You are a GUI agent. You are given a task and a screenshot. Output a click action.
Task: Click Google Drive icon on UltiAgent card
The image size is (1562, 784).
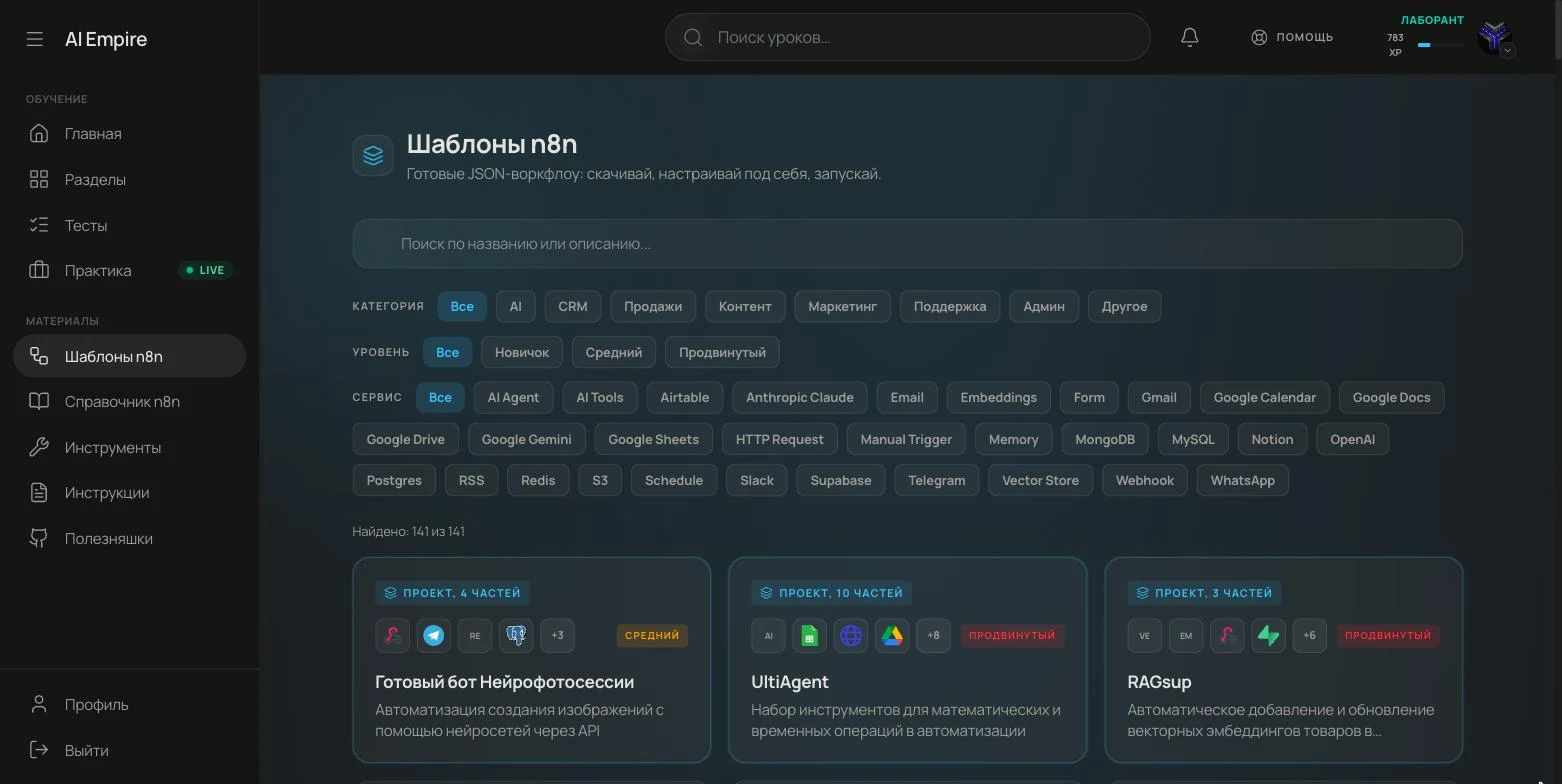[x=892, y=635]
